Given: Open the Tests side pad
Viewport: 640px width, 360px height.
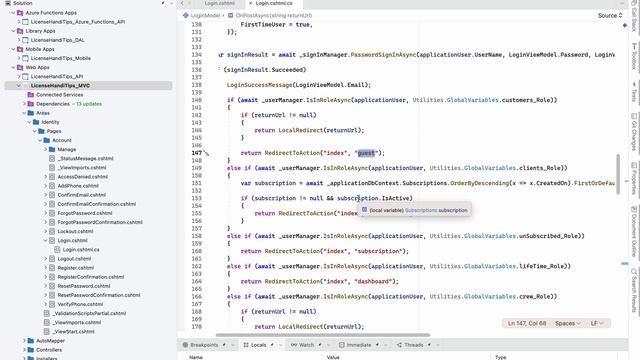Looking at the screenshot, I should pyautogui.click(x=634, y=92).
